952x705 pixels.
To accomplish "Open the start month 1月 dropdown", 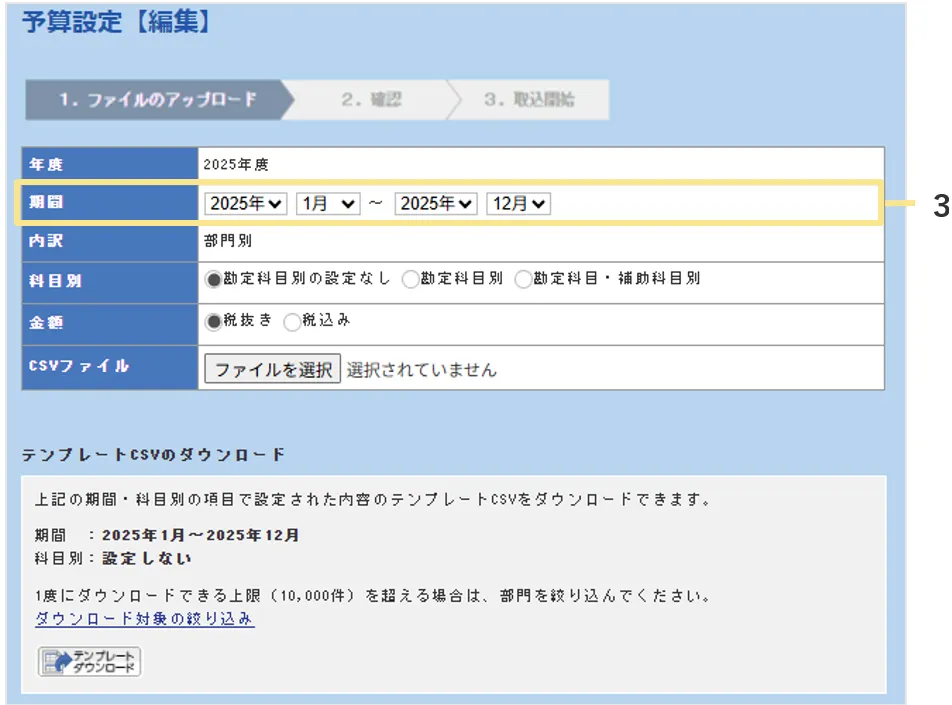I will [x=328, y=203].
